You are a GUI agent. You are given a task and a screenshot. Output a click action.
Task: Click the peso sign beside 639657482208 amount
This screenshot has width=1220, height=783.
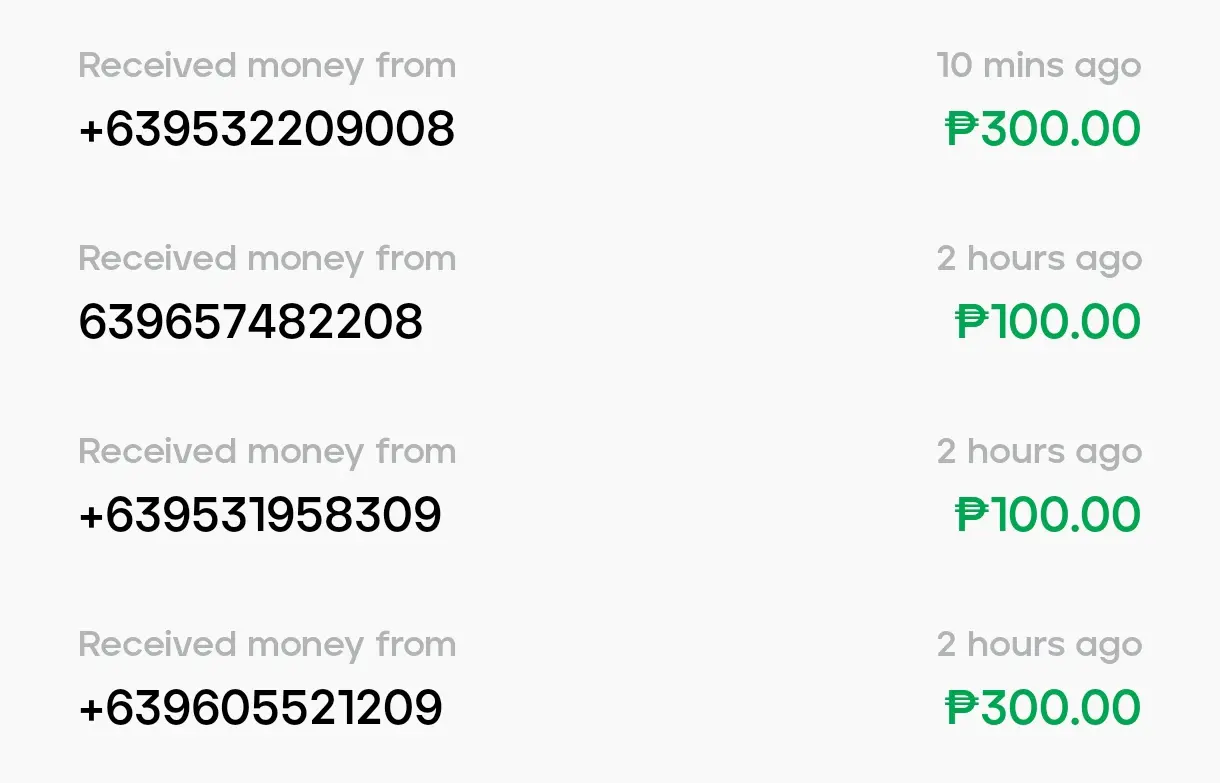[x=973, y=322]
